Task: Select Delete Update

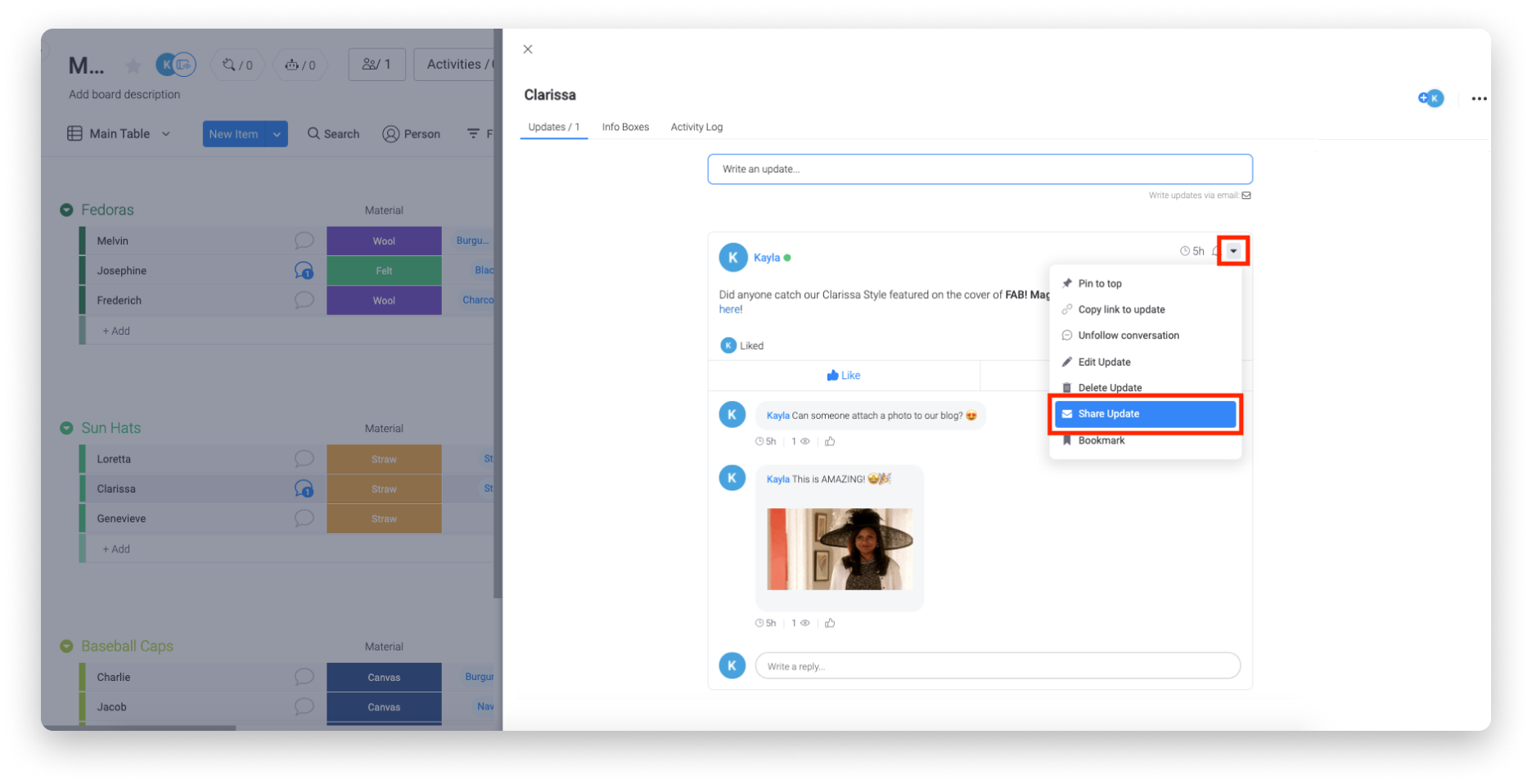Action: click(1145, 388)
